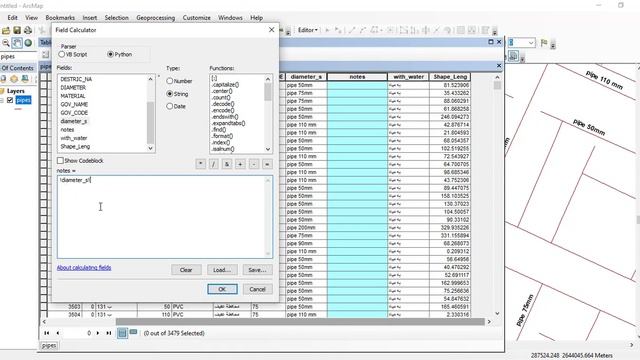Click OK in Field Calculator
This screenshot has height=360, width=640.
click(222, 289)
